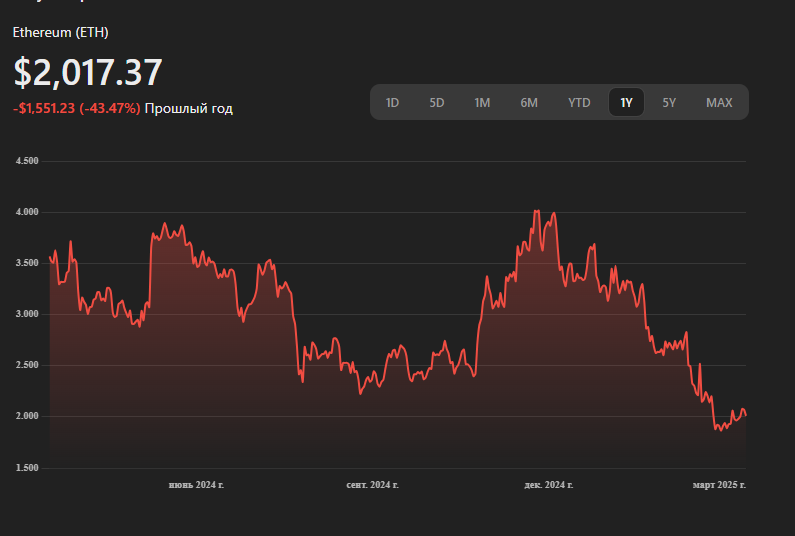Viewport: 795px width, 536px height.
Task: Select the YTD range tab
Action: coord(579,102)
